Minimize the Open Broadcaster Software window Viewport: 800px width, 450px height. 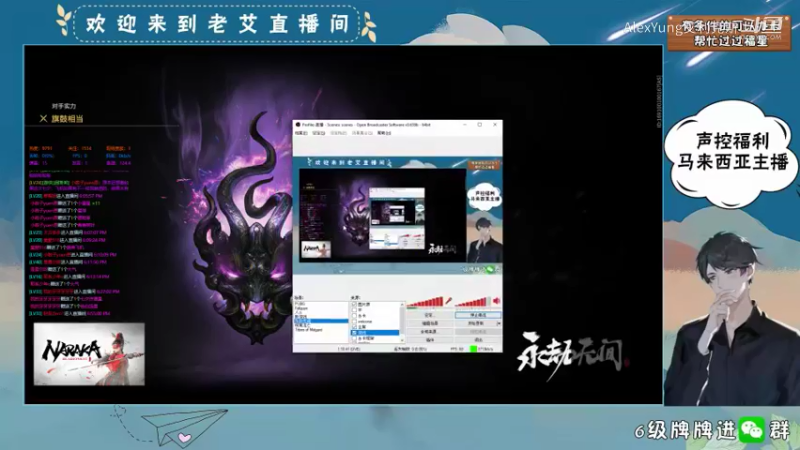[465, 124]
